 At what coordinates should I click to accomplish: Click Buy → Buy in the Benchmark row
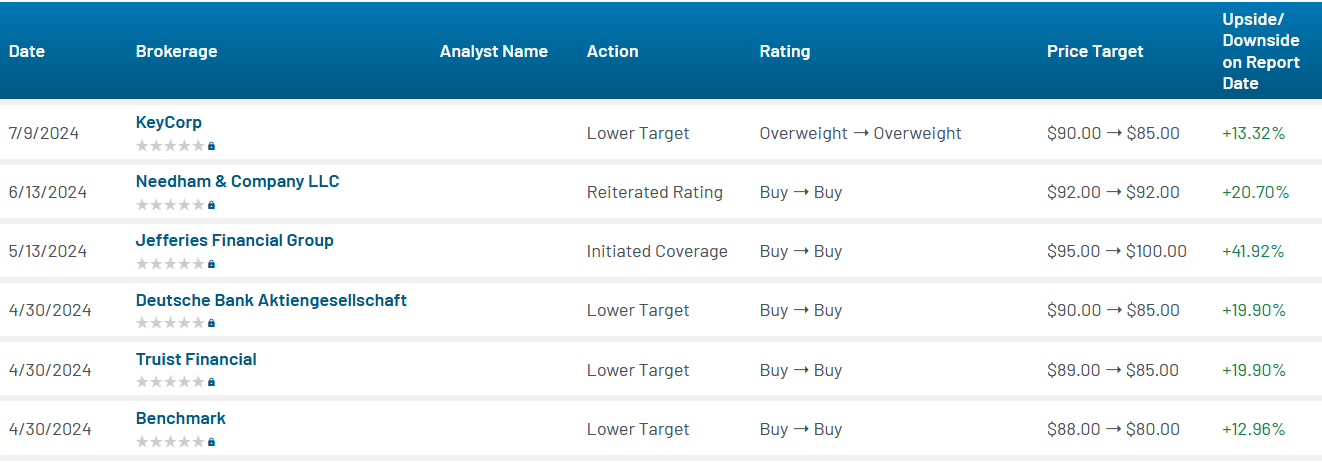(801, 429)
